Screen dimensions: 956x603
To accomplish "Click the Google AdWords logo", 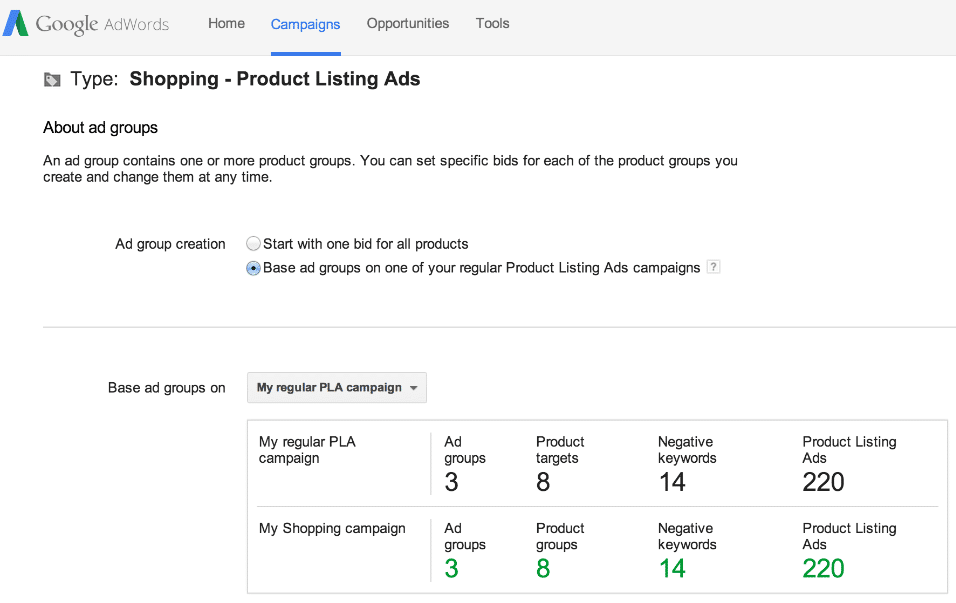I will 86,24.
